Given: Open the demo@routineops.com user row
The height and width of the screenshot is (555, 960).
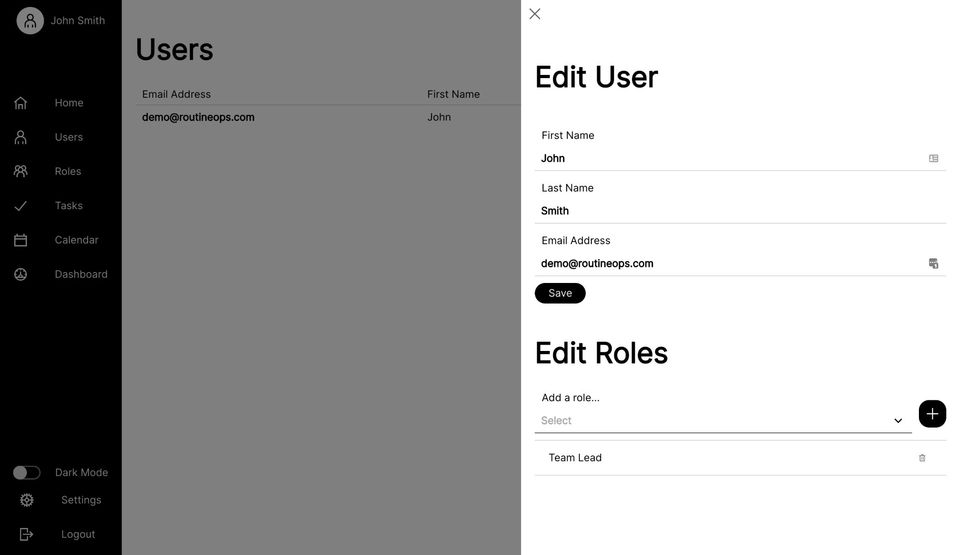Looking at the screenshot, I should [198, 117].
